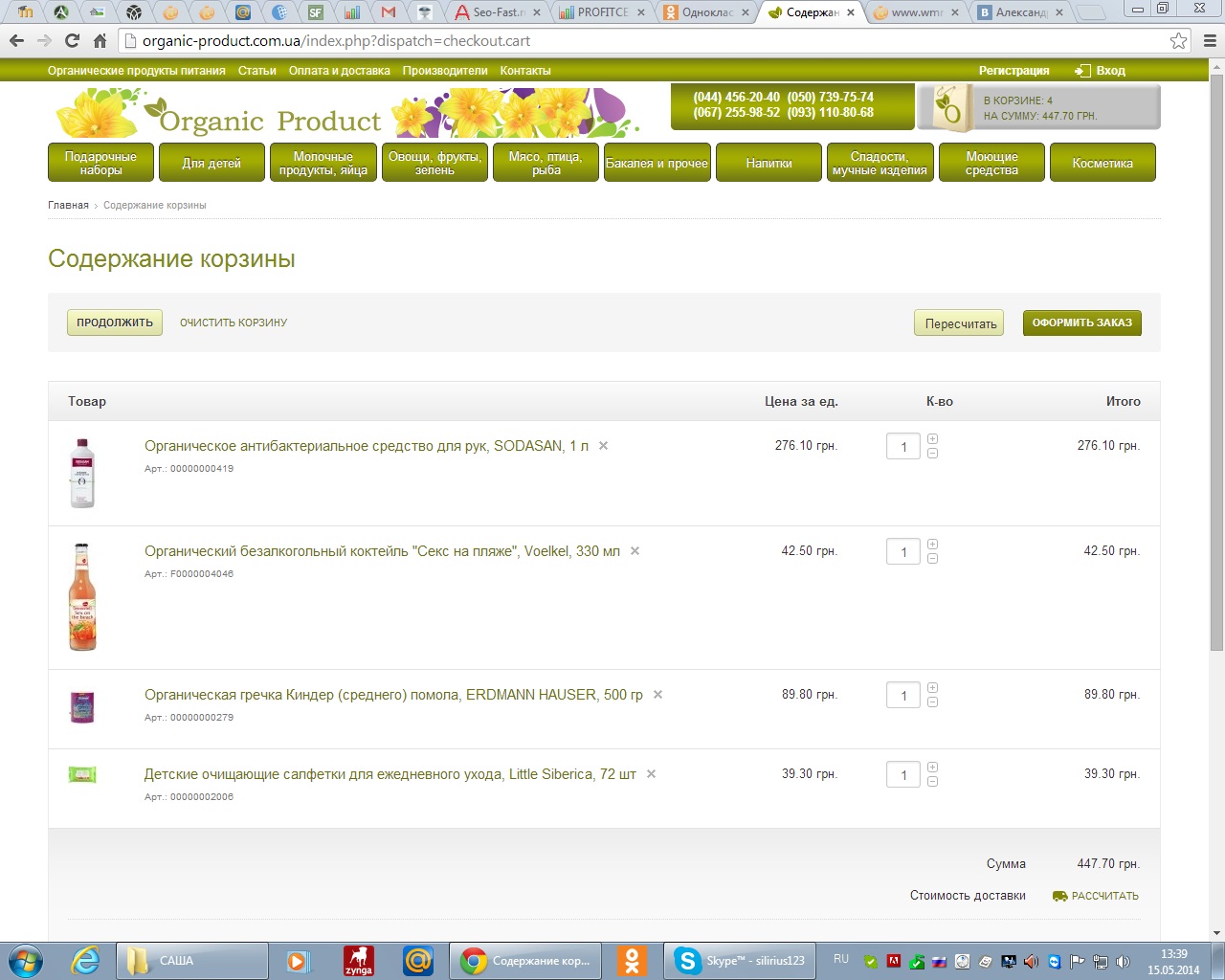The image size is (1225, 980).
Task: Open the Chrome menu
Action: pos(1209,41)
